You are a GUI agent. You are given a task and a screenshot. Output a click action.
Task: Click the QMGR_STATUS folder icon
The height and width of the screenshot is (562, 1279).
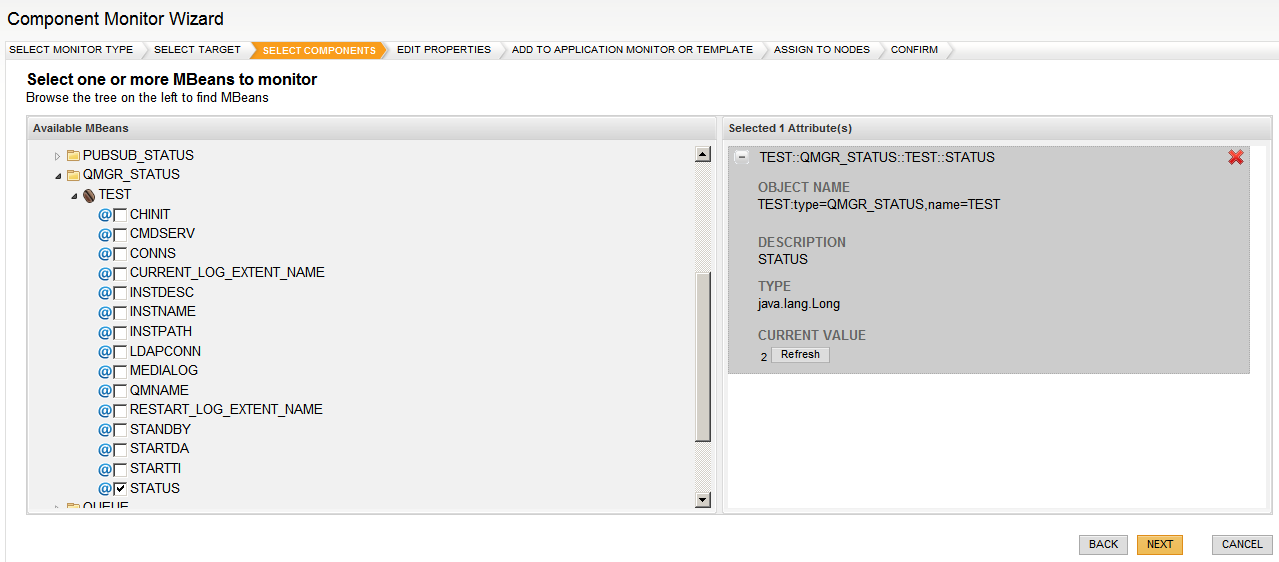pos(73,175)
